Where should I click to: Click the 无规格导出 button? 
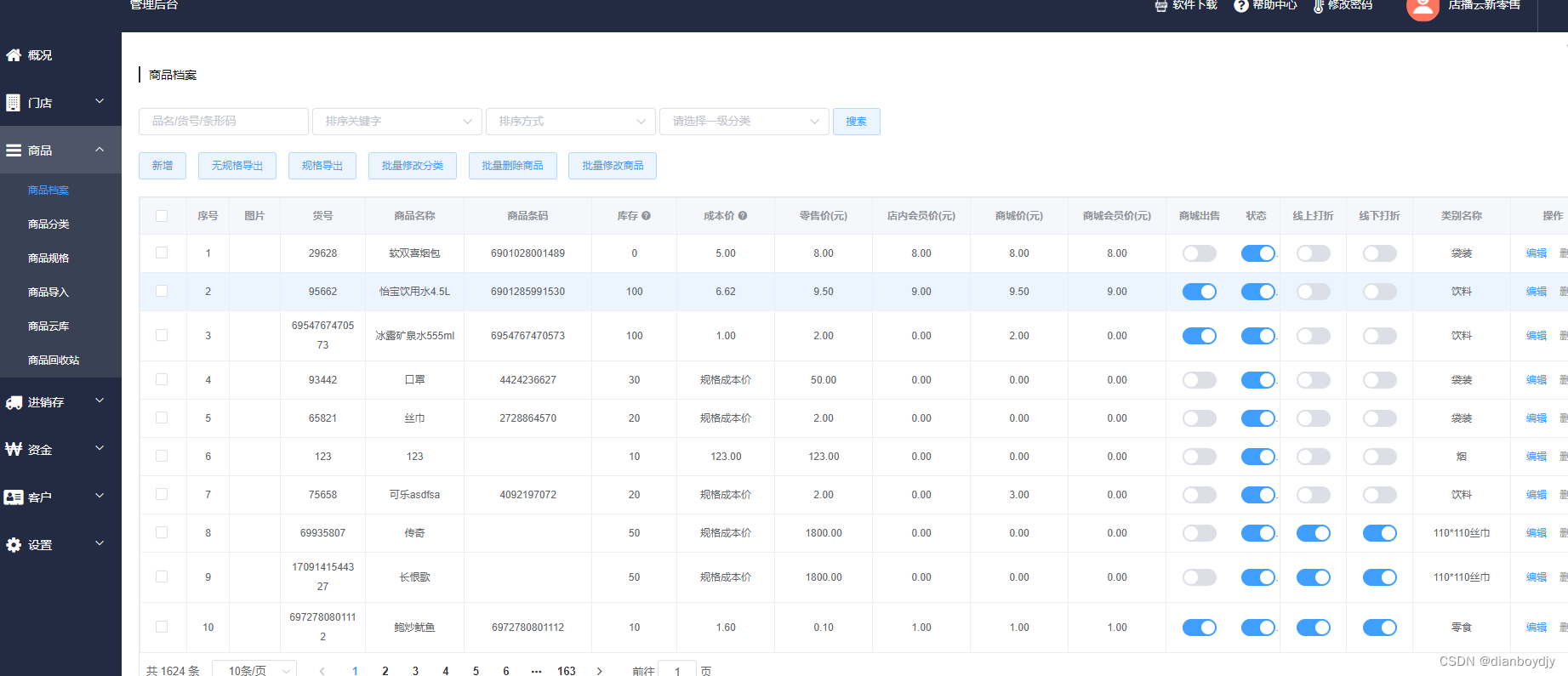pos(237,166)
